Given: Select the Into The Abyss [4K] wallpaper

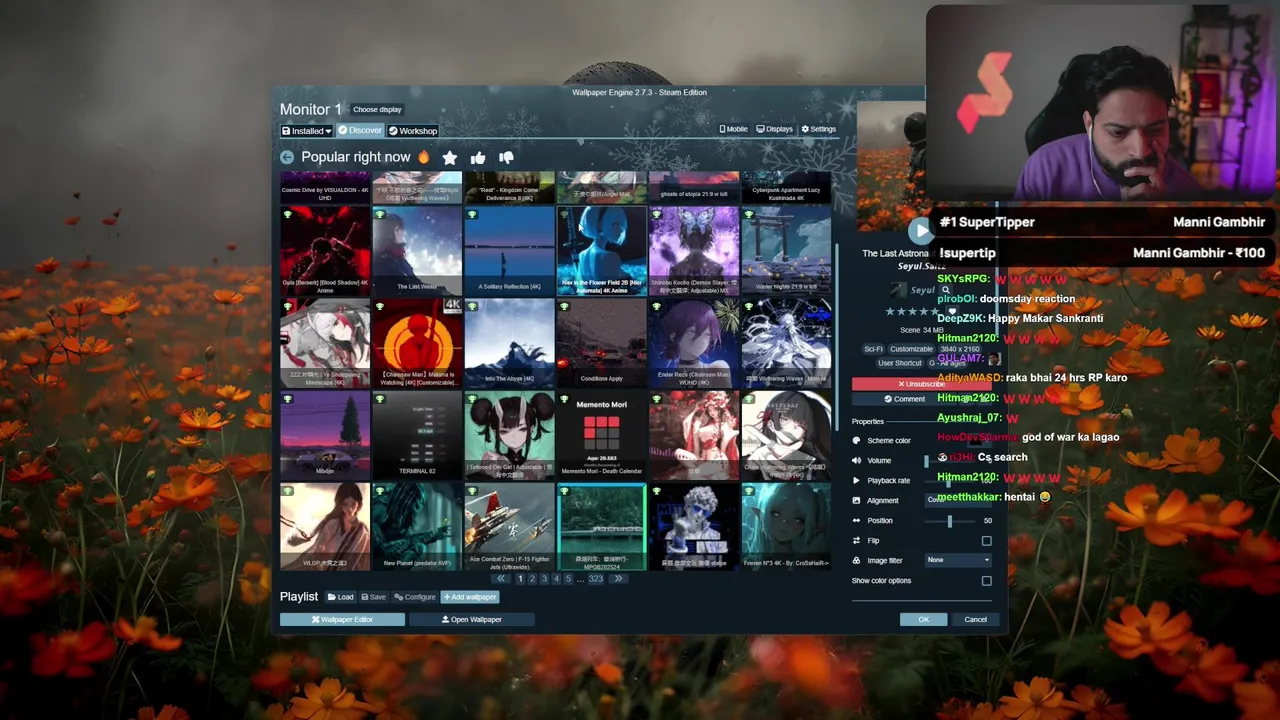Looking at the screenshot, I should point(509,343).
